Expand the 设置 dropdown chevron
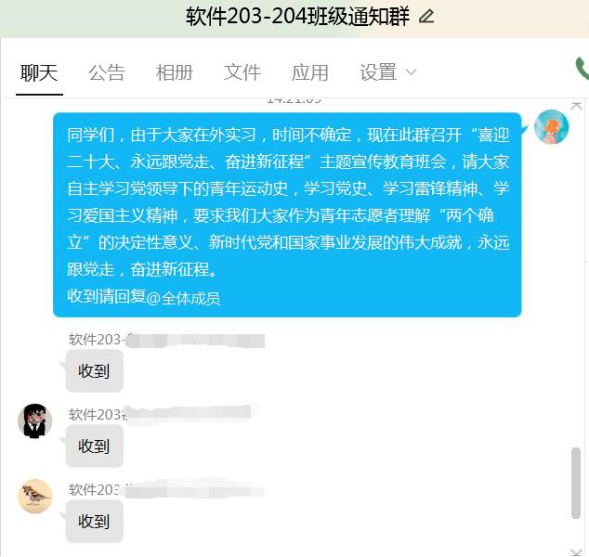The image size is (589, 557). click(411, 72)
